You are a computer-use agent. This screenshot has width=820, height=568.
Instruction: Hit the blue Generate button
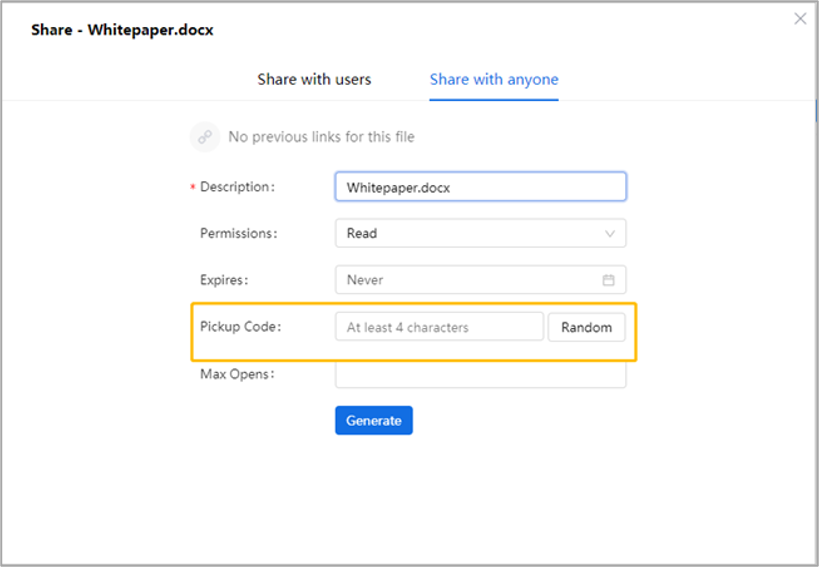tap(374, 421)
